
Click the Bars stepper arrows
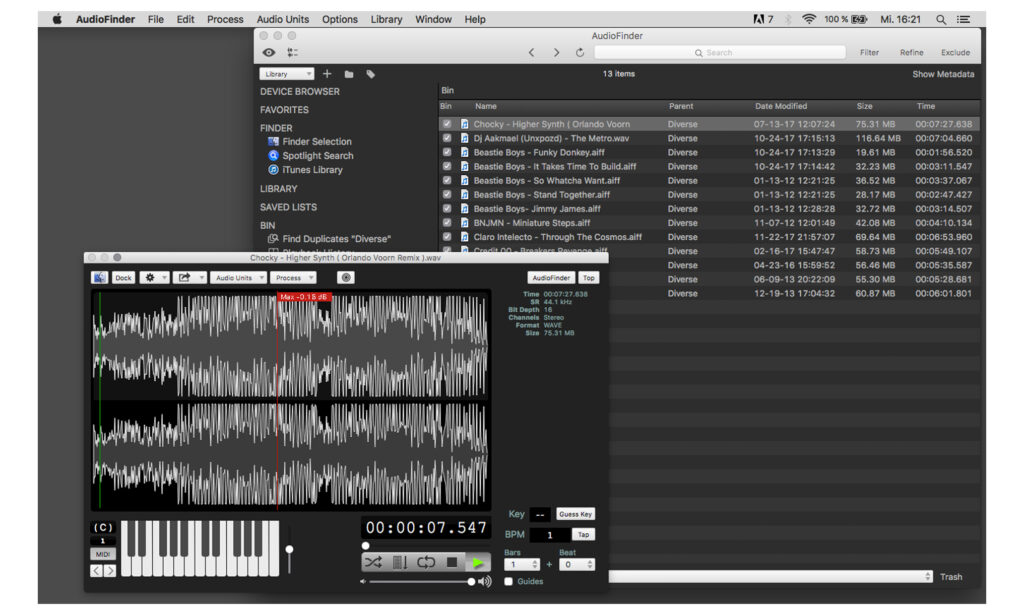[535, 564]
